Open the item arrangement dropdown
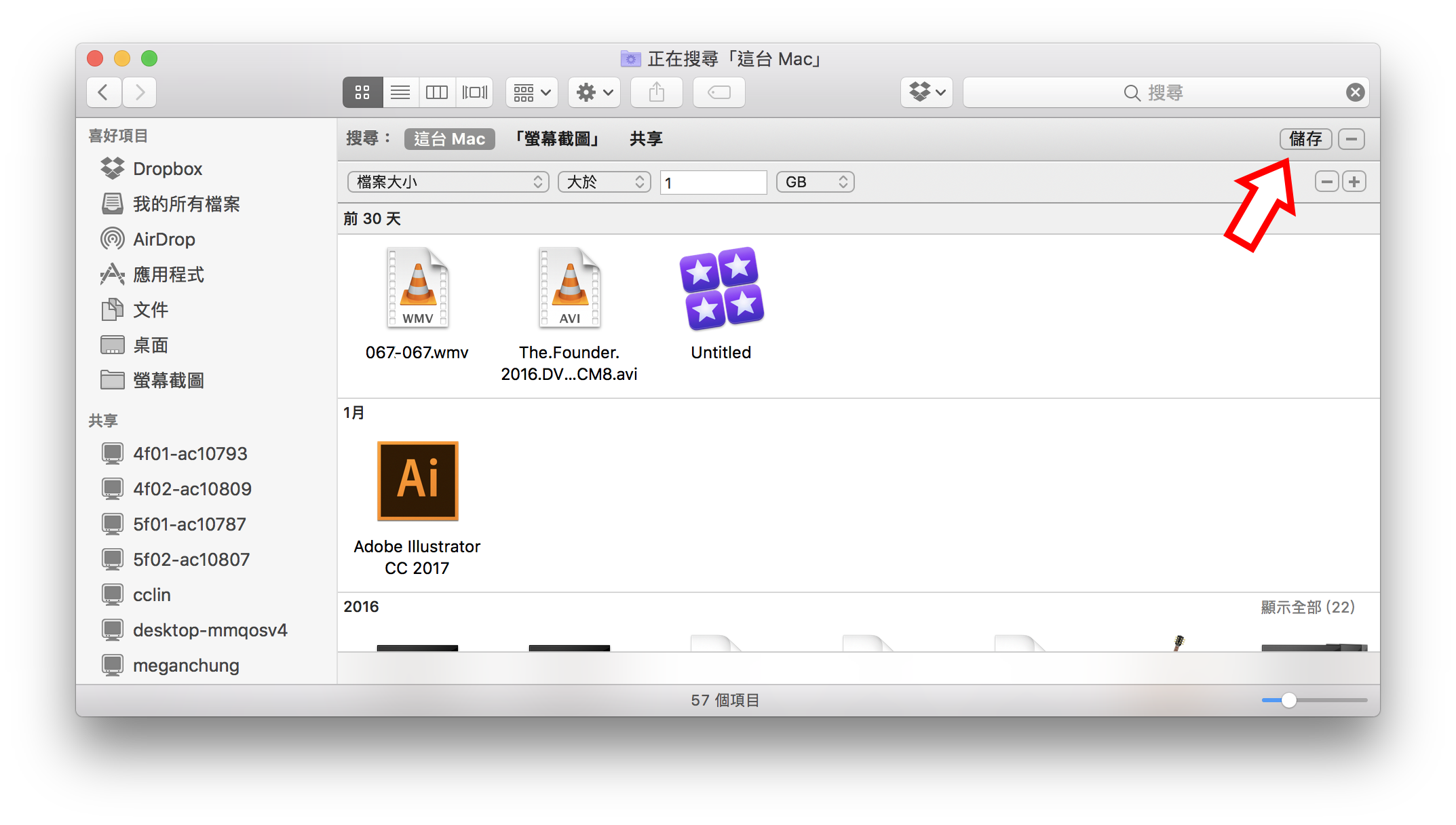 click(x=532, y=92)
